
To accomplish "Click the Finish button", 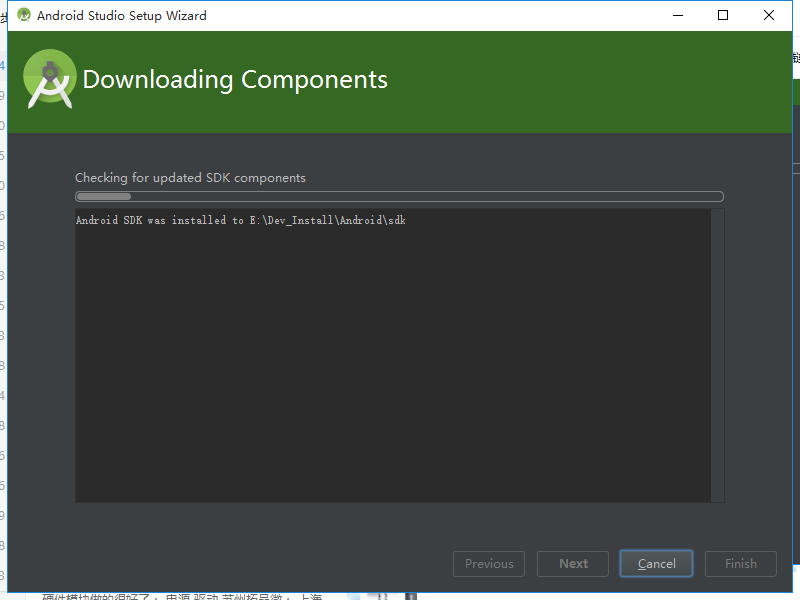I will pos(741,564).
